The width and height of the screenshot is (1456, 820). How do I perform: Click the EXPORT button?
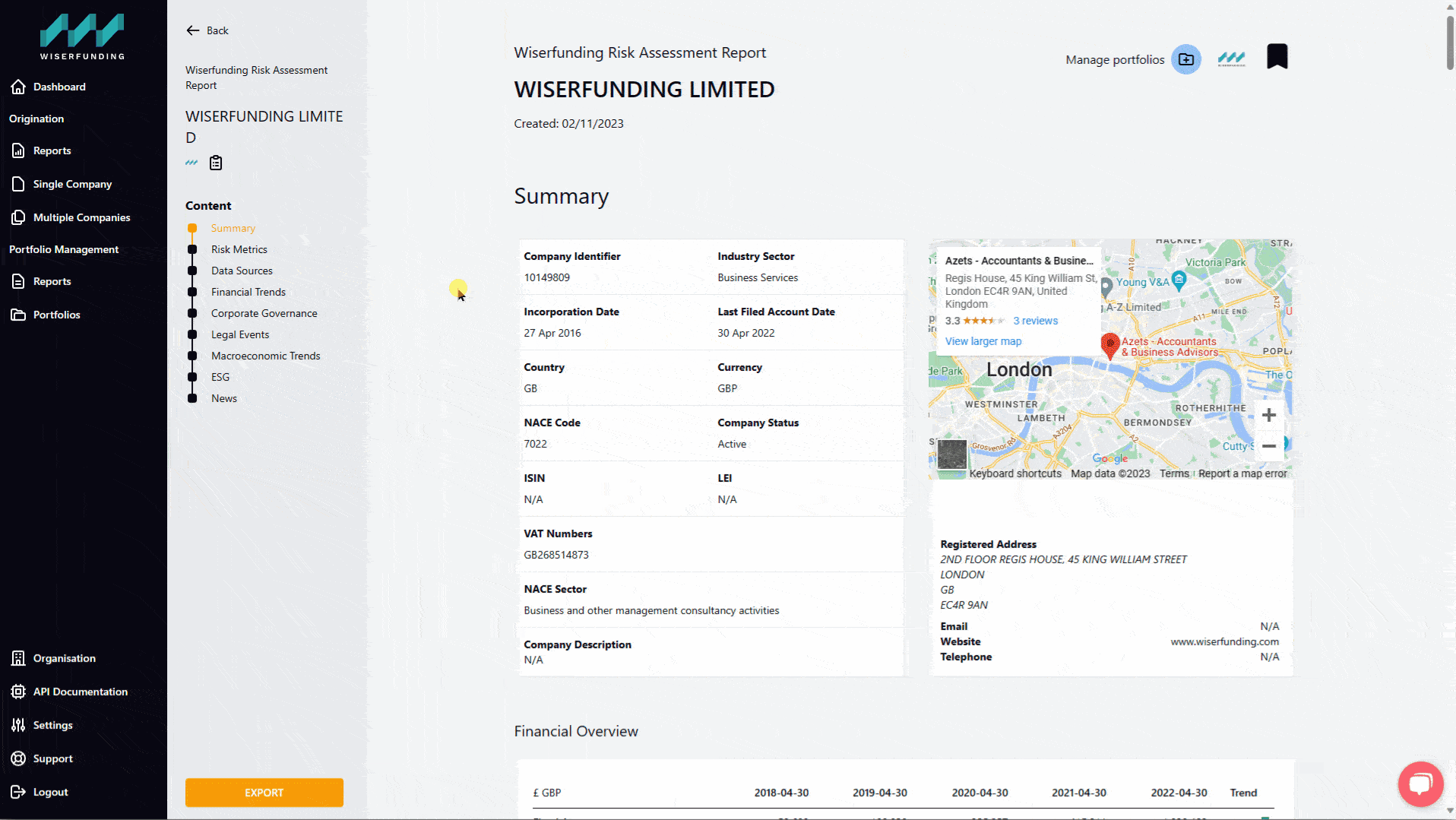click(x=264, y=793)
